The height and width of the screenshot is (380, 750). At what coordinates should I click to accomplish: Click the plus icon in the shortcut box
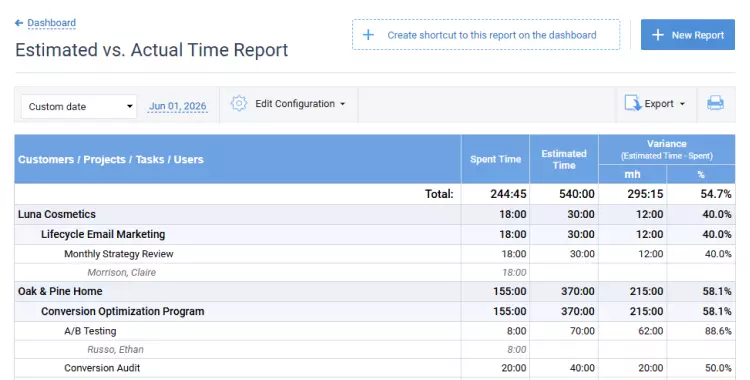[x=368, y=34]
